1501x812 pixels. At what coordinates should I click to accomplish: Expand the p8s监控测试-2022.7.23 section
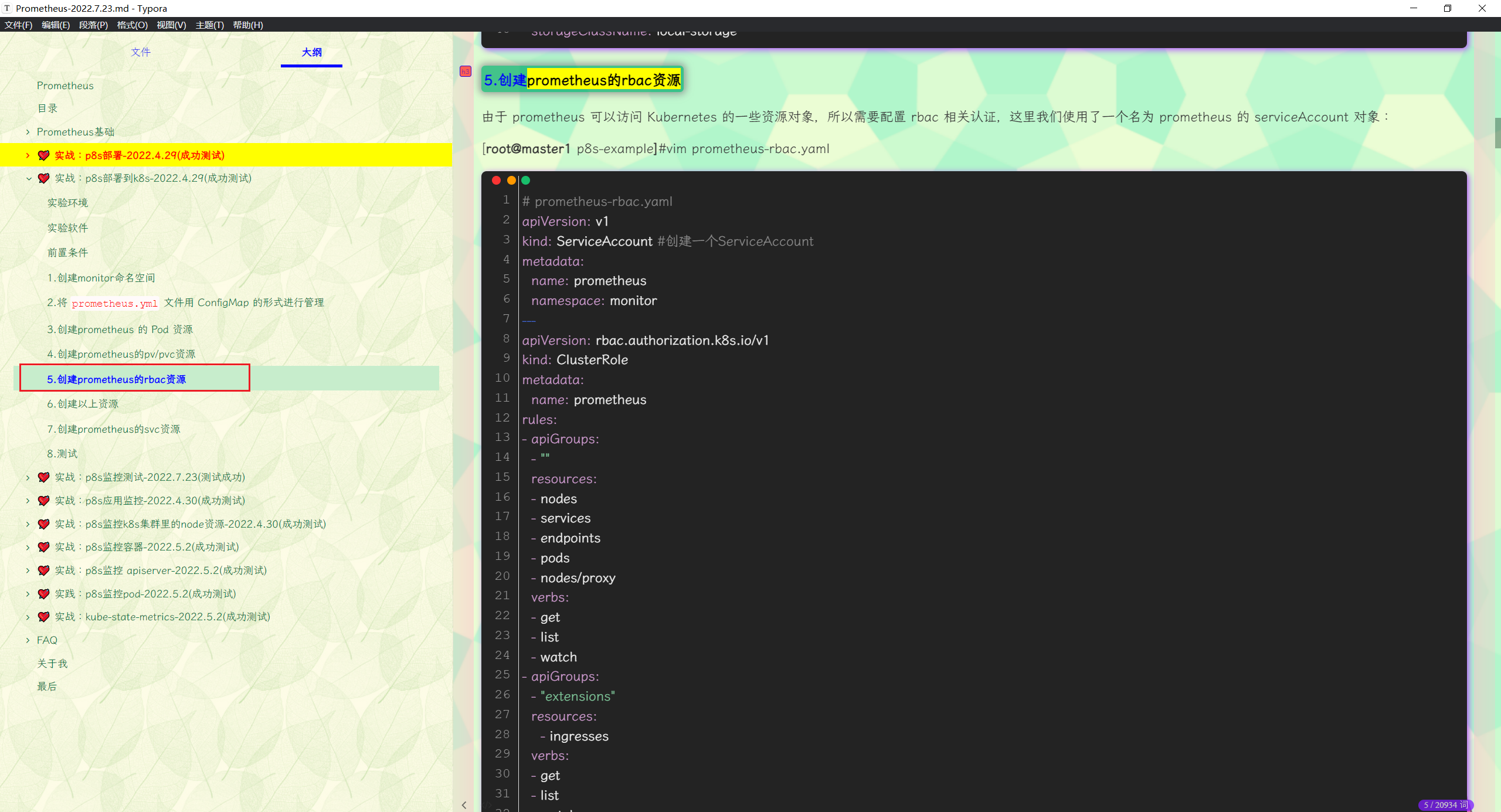coord(28,477)
